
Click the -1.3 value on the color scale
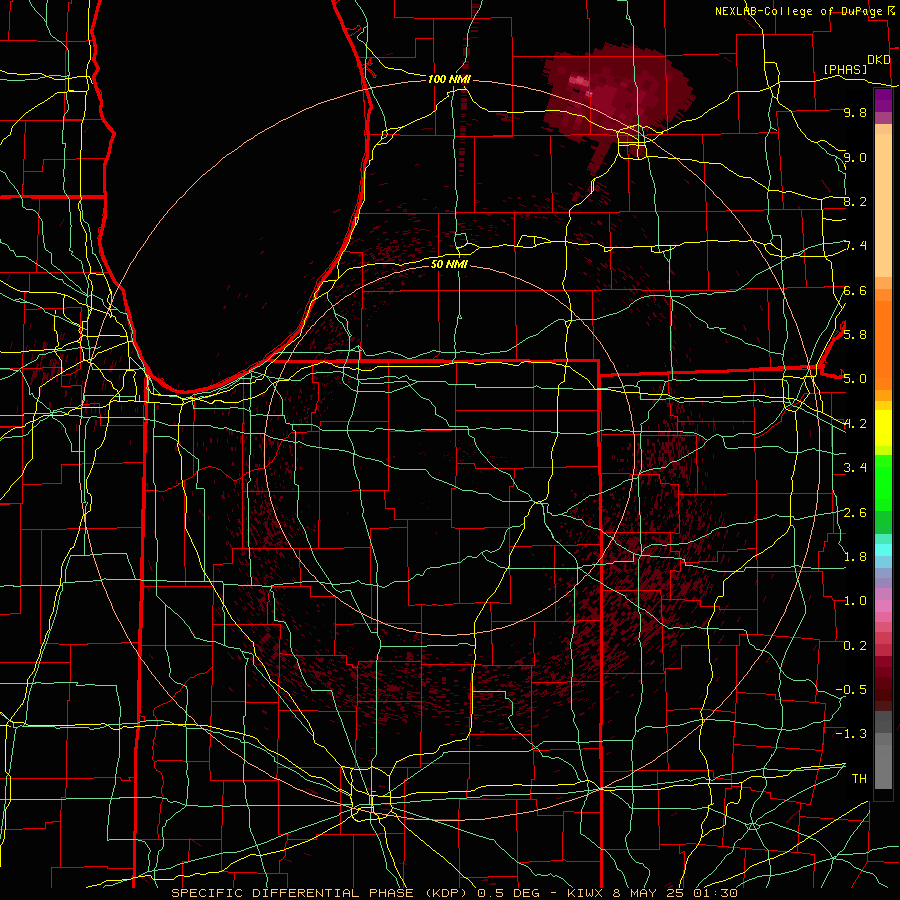coord(851,734)
